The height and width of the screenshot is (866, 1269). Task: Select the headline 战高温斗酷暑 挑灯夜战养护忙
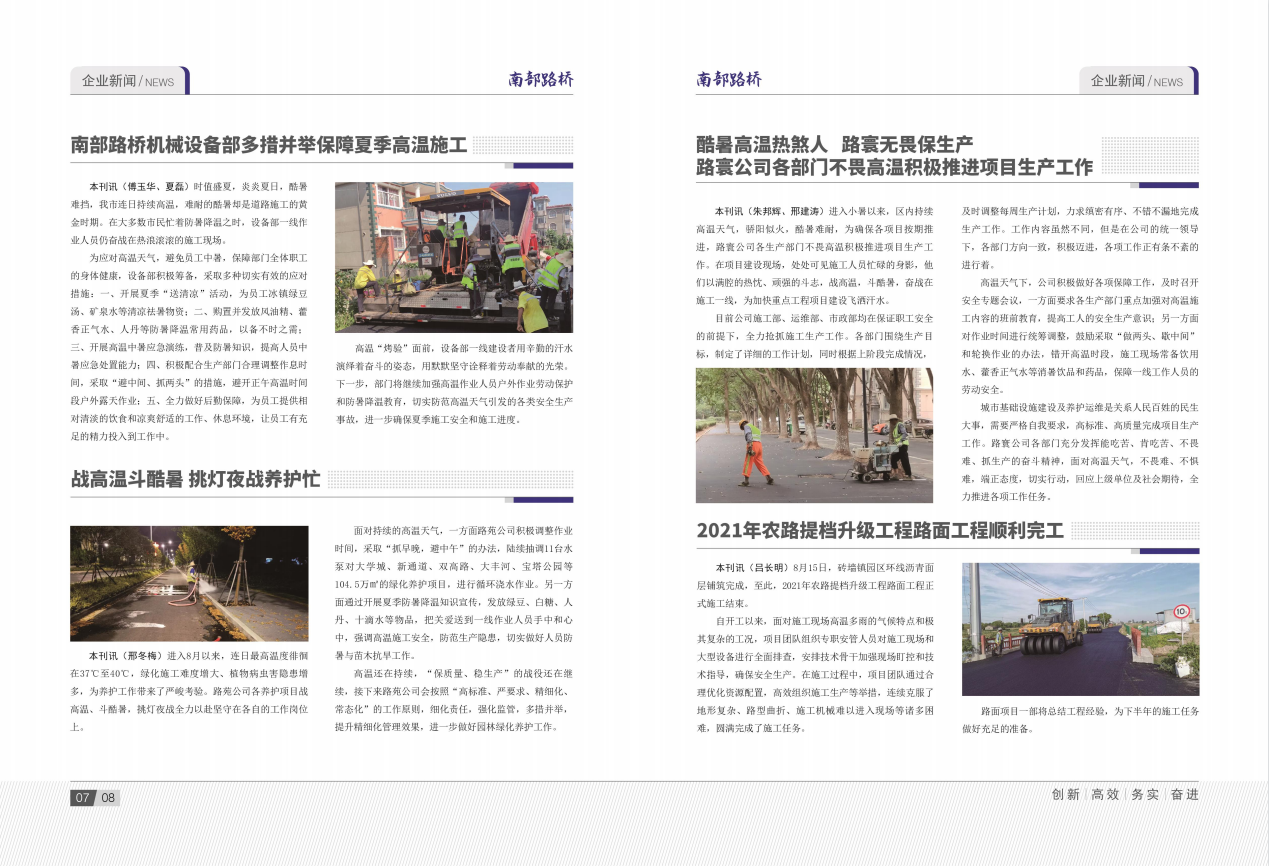tap(196, 479)
